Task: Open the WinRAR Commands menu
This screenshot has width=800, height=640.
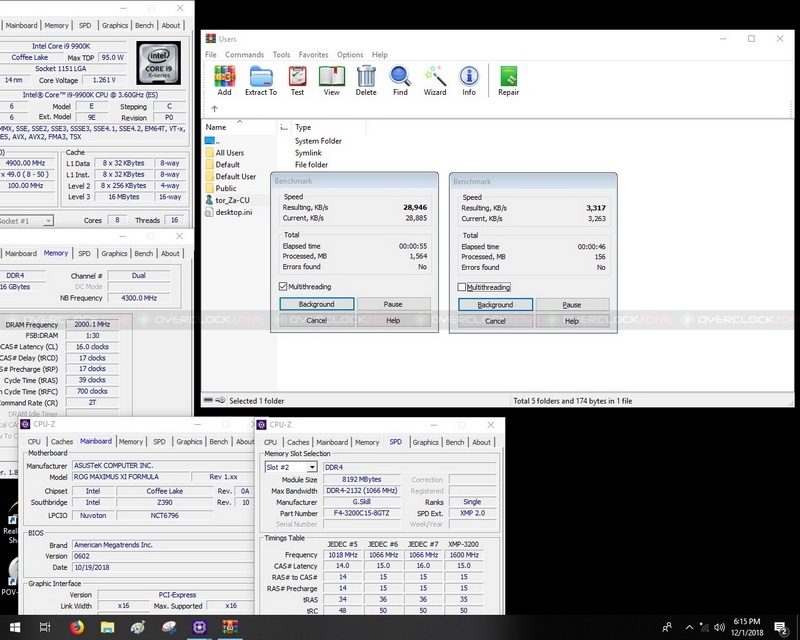Action: point(244,55)
